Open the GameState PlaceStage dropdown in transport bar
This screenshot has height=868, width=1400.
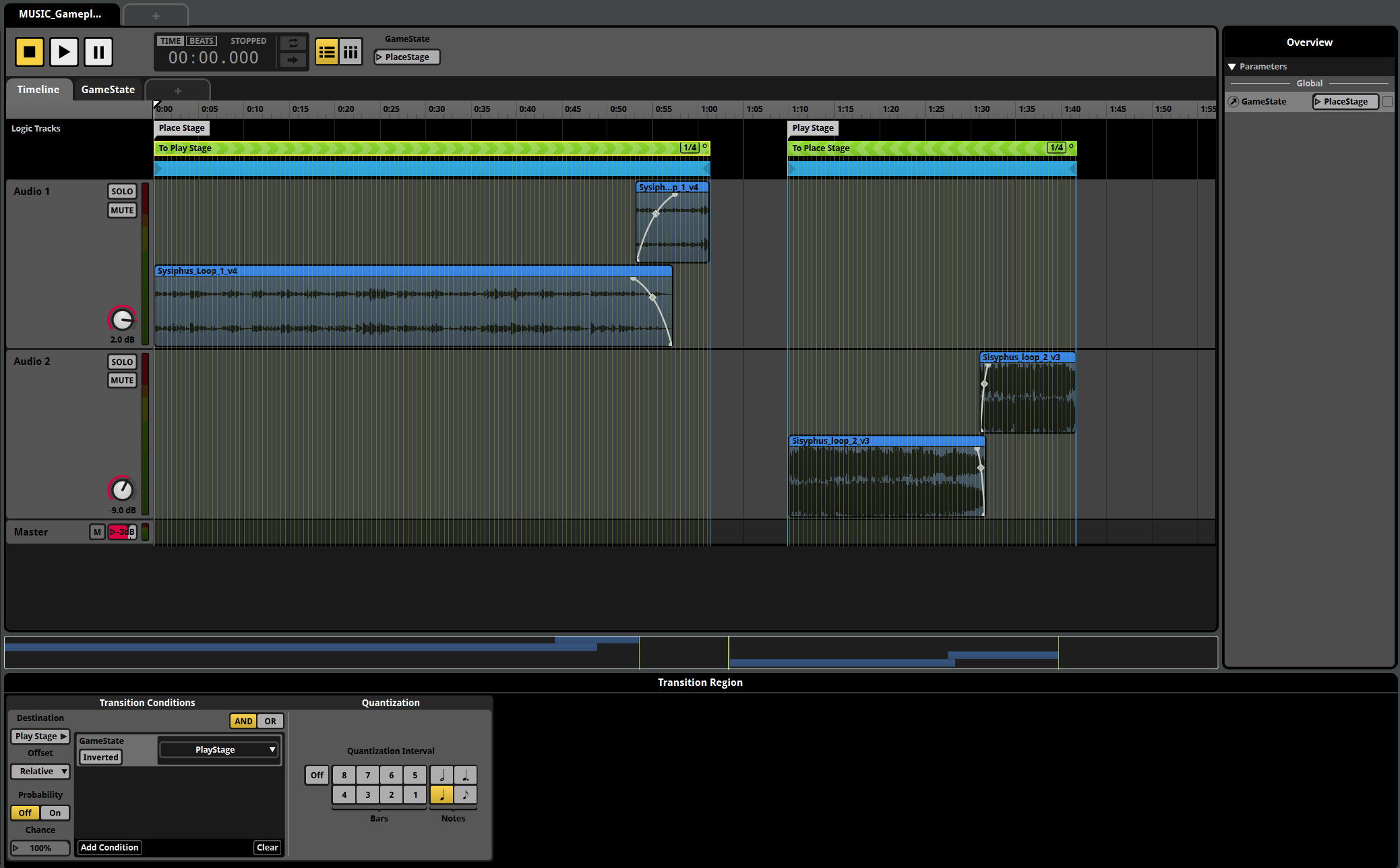point(407,57)
